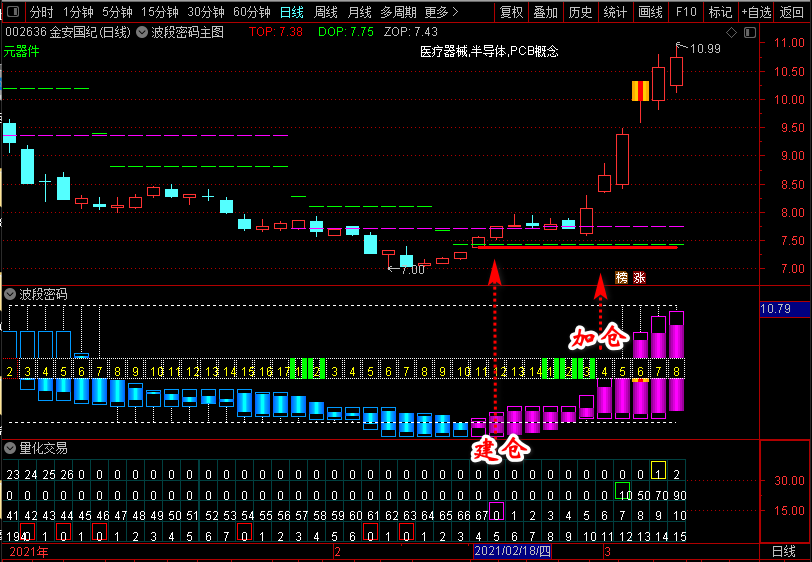Image resolution: width=812 pixels, height=562 pixels.
Task: Switch to the 60分钟 period tab
Action: coord(252,12)
